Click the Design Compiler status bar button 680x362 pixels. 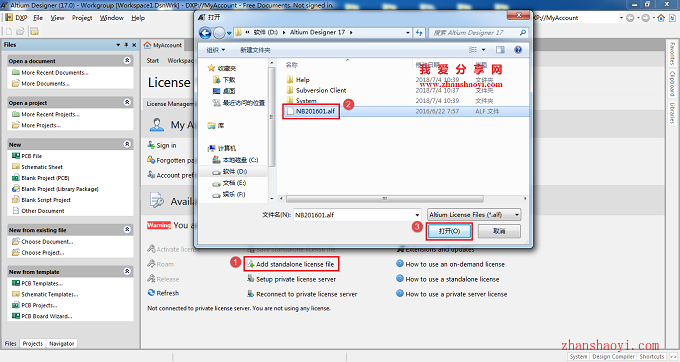[x=613, y=356]
